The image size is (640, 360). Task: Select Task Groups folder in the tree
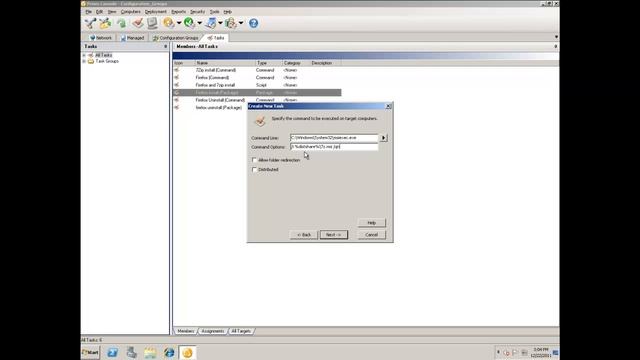coord(107,61)
